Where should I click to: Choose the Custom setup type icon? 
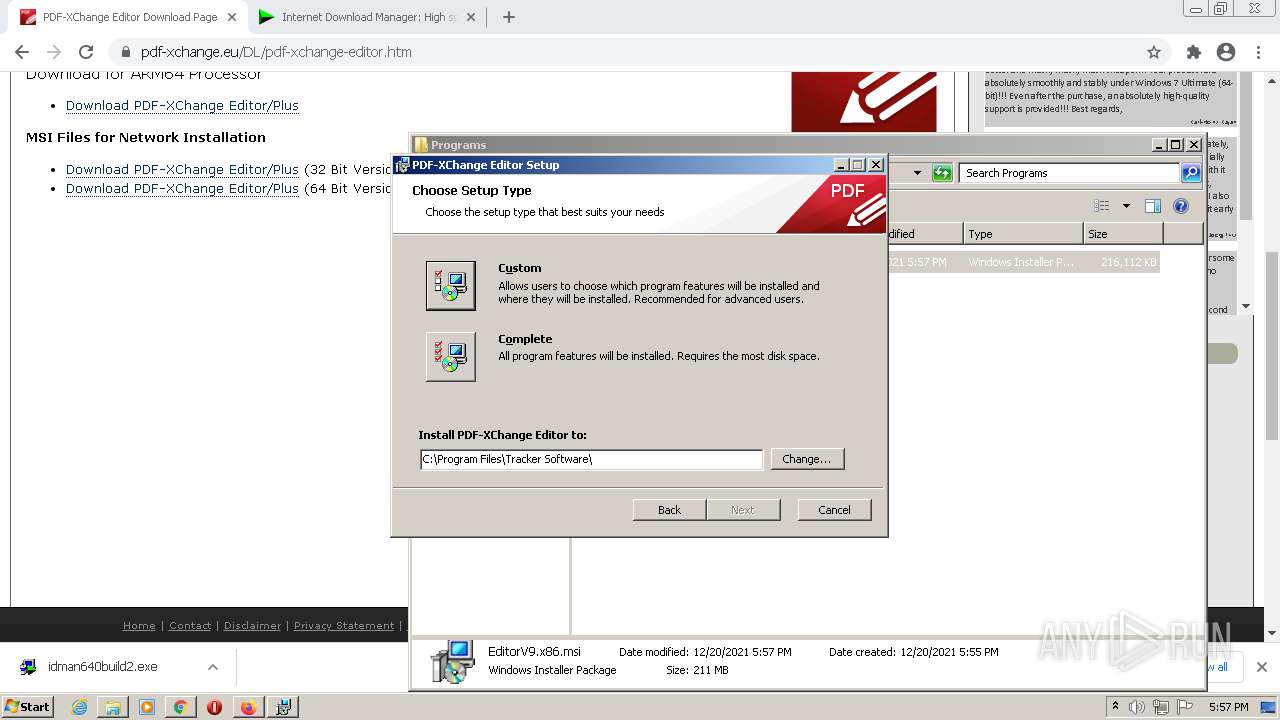click(x=450, y=285)
